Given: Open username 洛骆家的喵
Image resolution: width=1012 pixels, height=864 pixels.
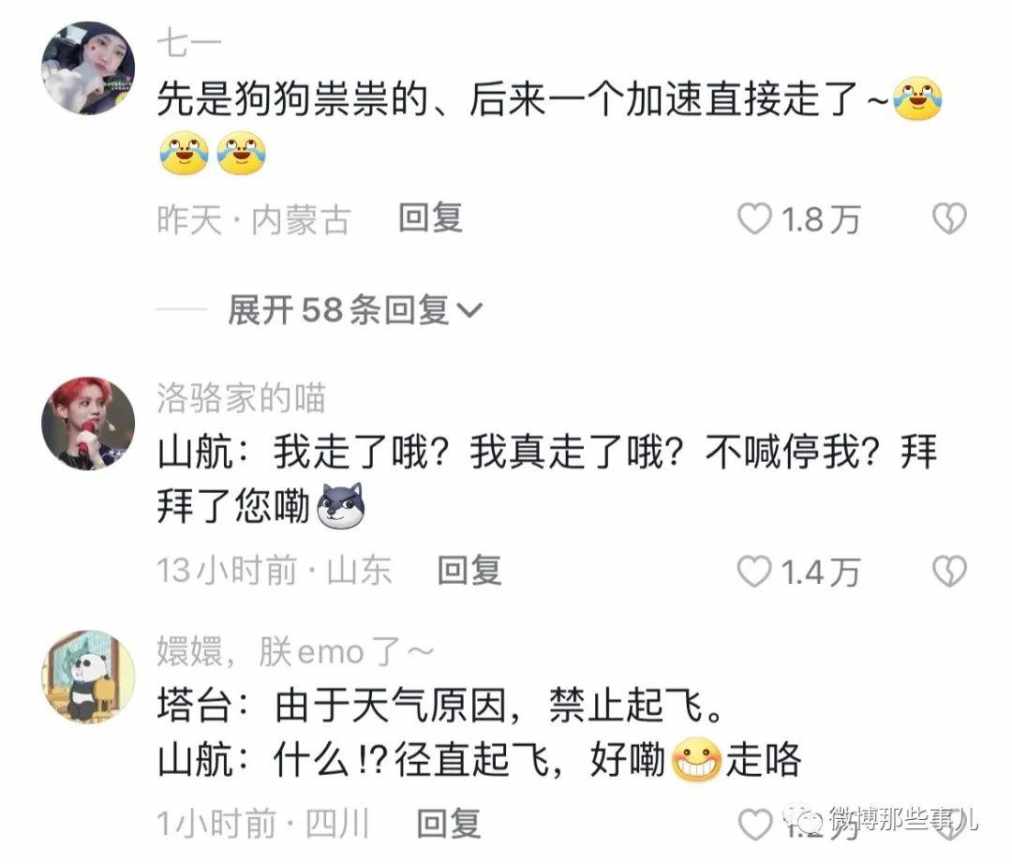Looking at the screenshot, I should tap(241, 397).
